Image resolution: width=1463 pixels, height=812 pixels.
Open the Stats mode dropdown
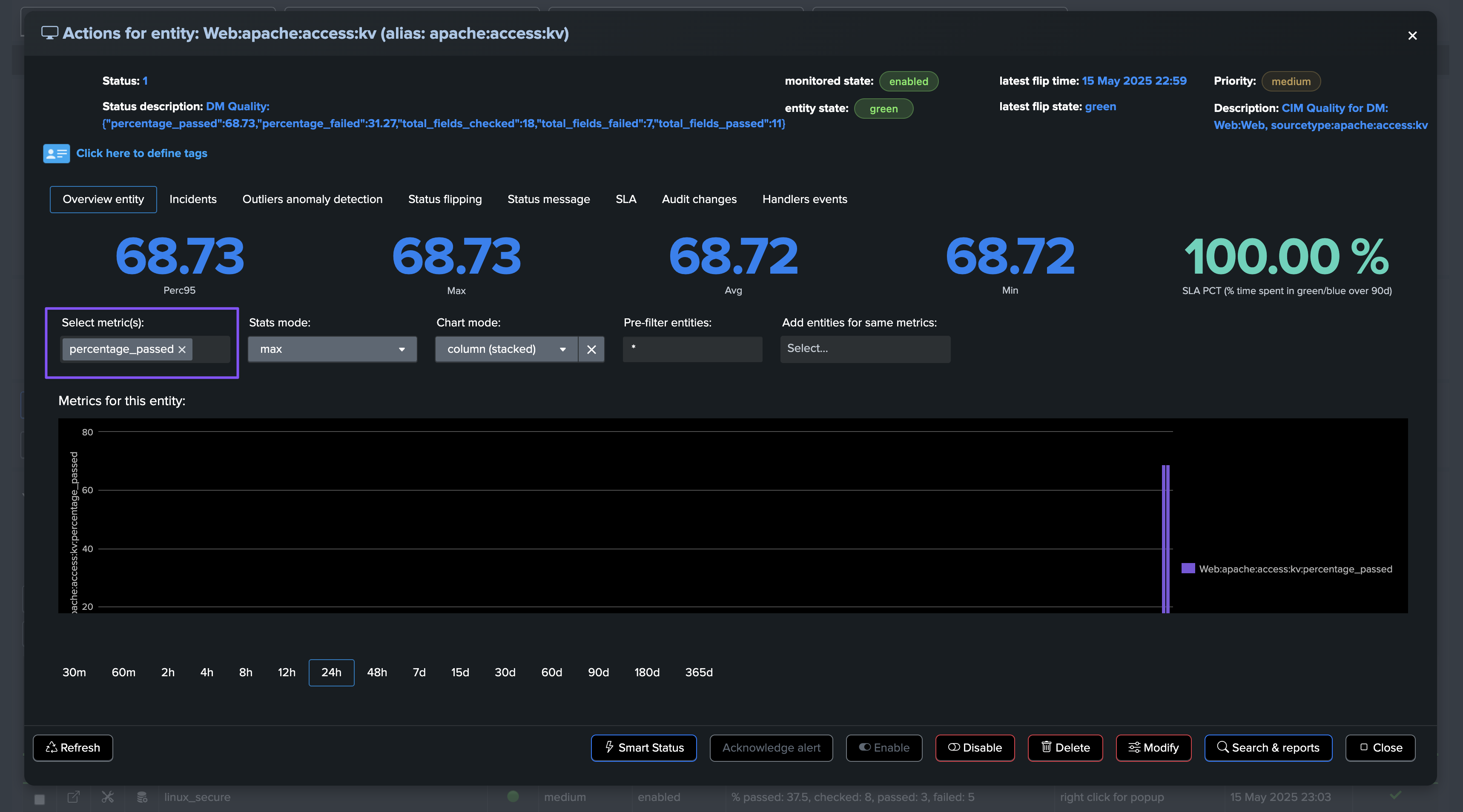coord(332,349)
